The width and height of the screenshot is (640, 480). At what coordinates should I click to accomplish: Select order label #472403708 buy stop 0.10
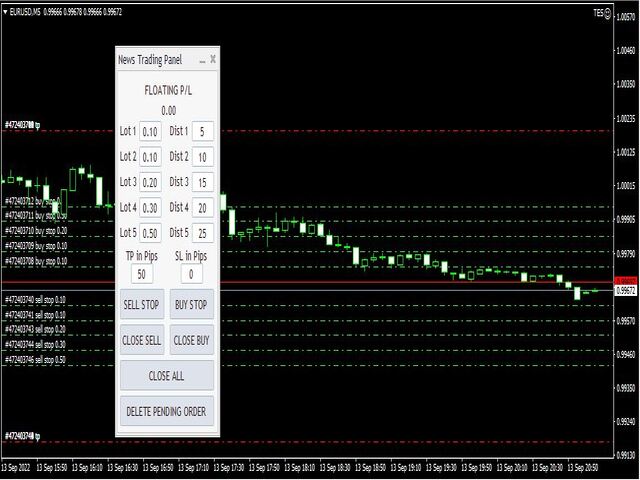(x=36, y=261)
